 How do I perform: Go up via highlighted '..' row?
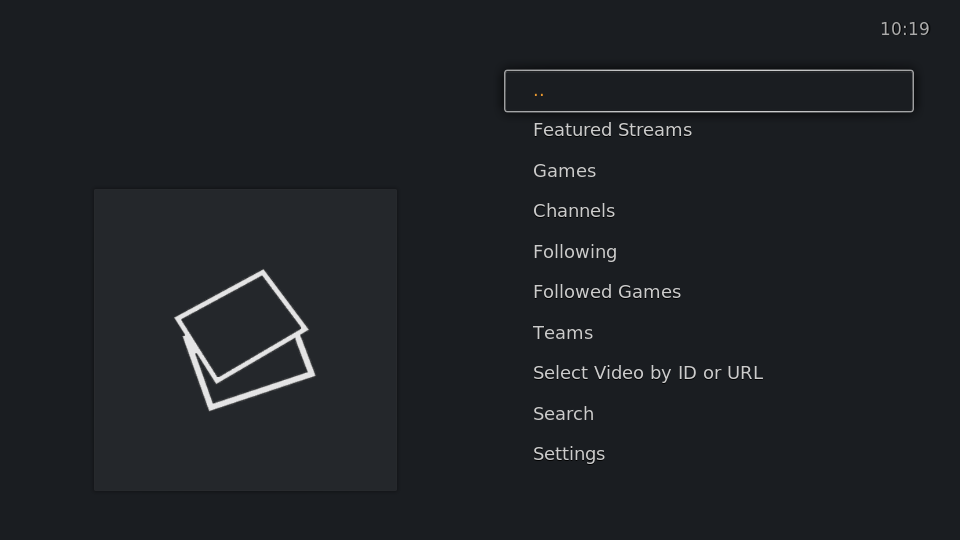point(708,91)
